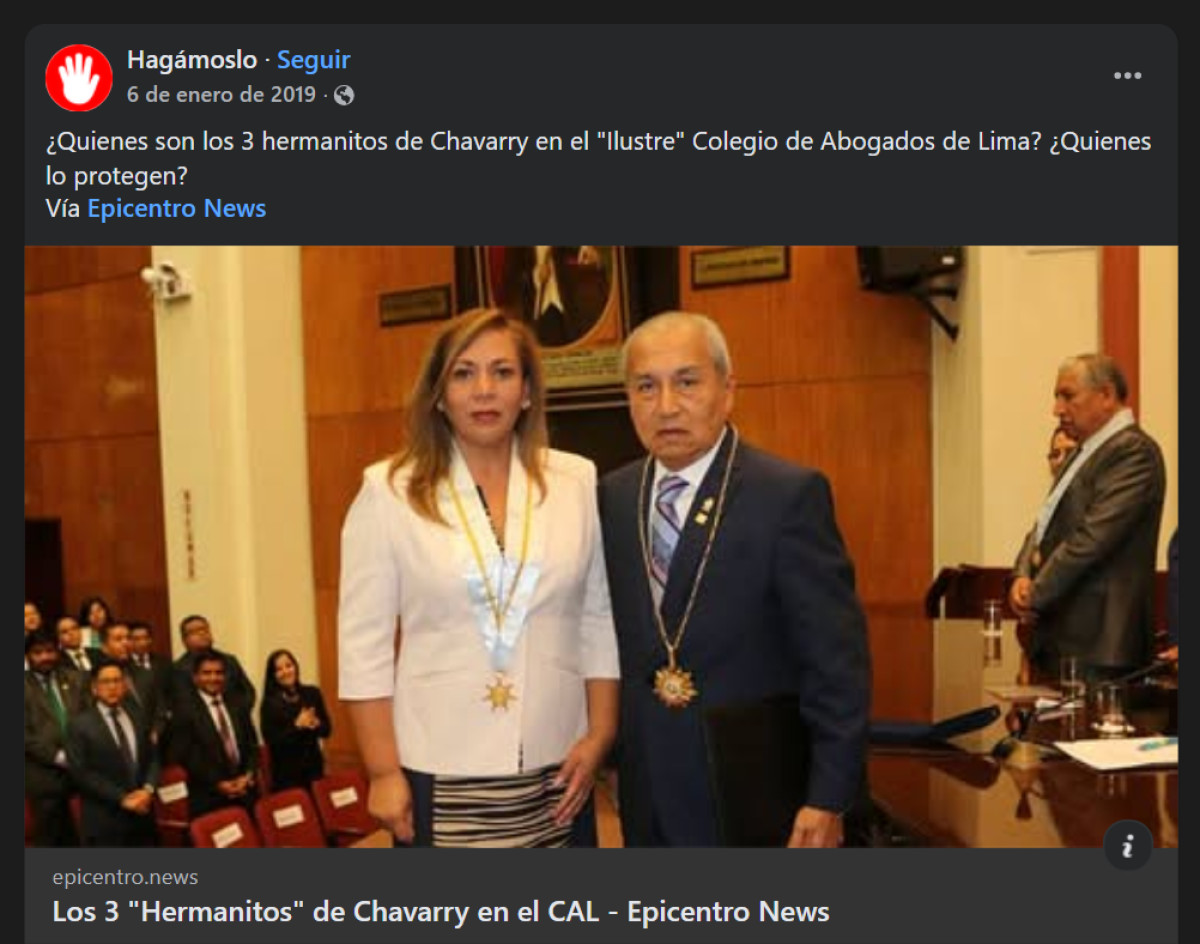Open the Hagámoslo red hand avatar
Viewport: 1200px width, 944px height.
(x=79, y=78)
